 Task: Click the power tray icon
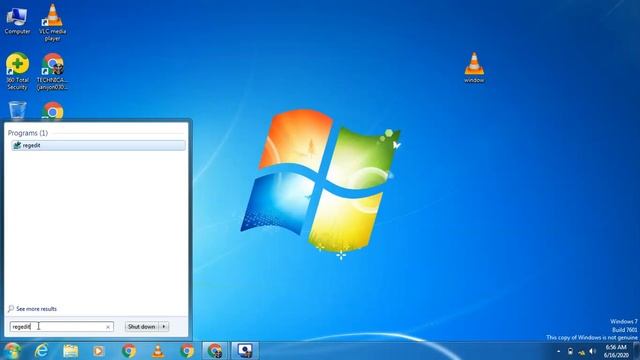tap(570, 351)
